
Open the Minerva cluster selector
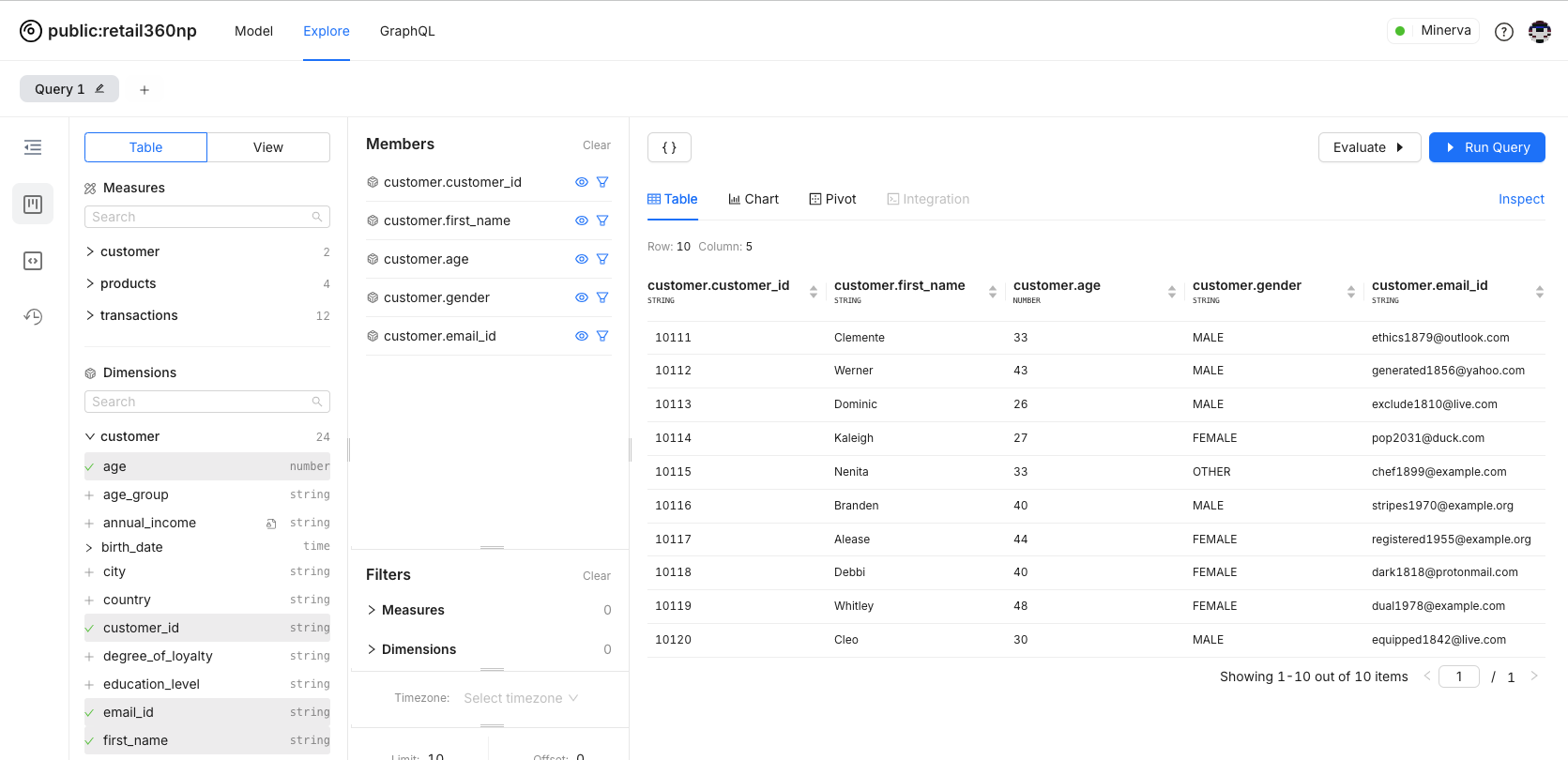coord(1433,31)
